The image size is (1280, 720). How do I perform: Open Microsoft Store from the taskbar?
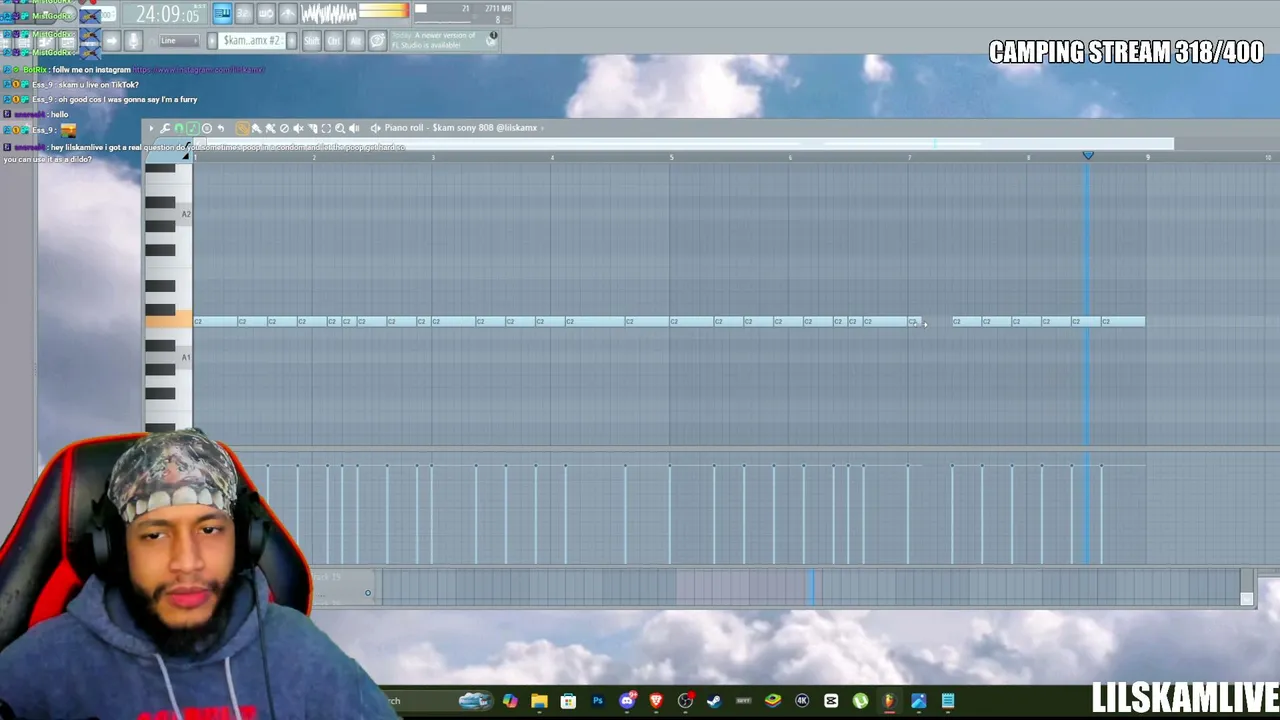tap(568, 701)
